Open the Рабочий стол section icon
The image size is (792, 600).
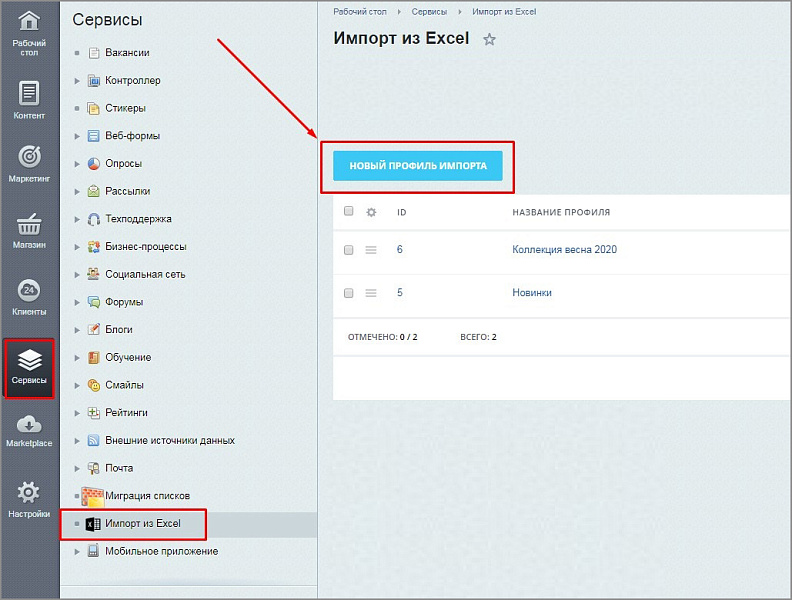click(29, 24)
